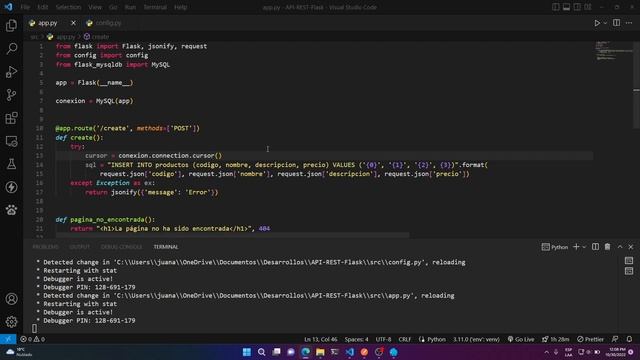The image size is (640, 360).
Task: Open Run and Debug view
Action: pyautogui.click(x=11, y=72)
